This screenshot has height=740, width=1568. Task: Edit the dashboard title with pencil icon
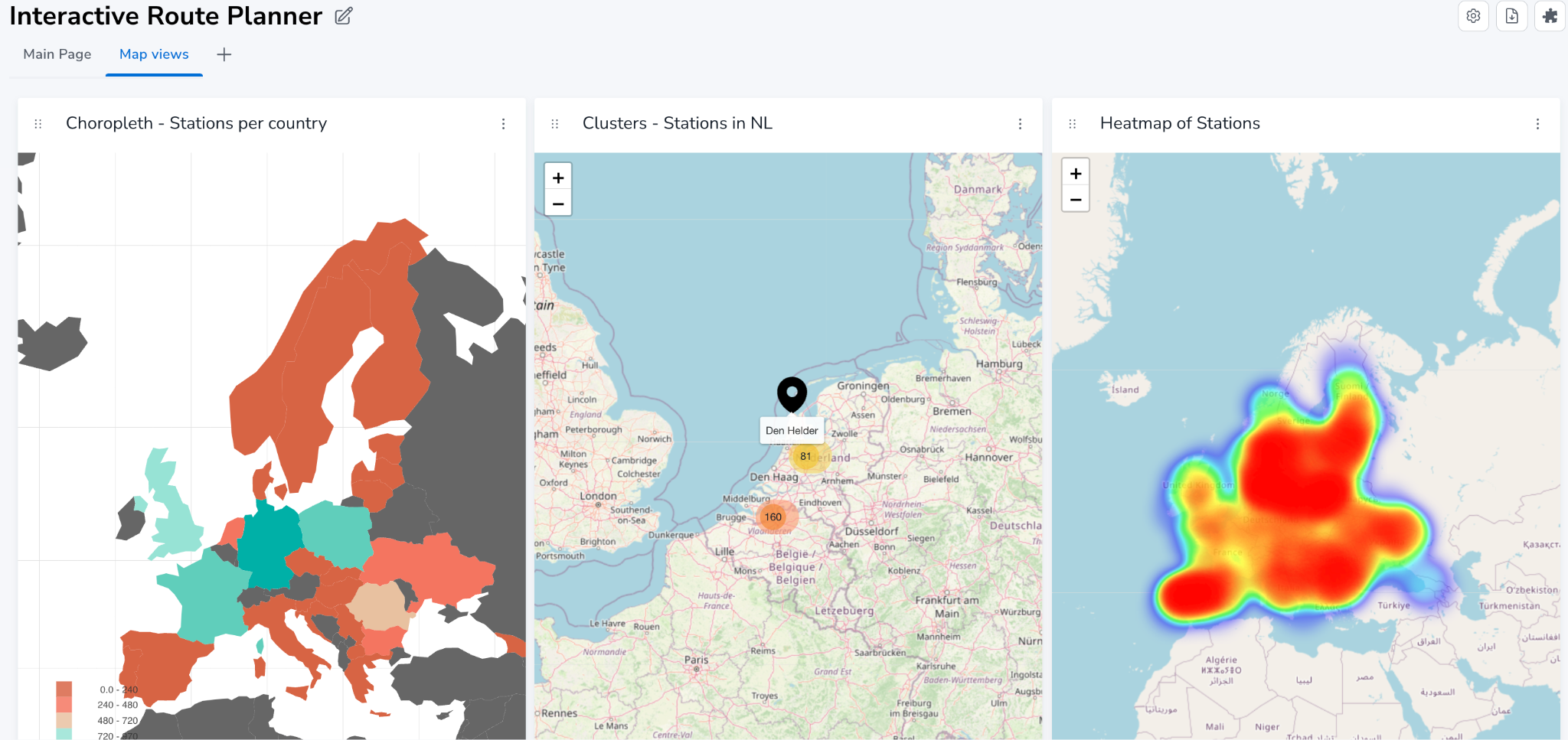[x=344, y=16]
